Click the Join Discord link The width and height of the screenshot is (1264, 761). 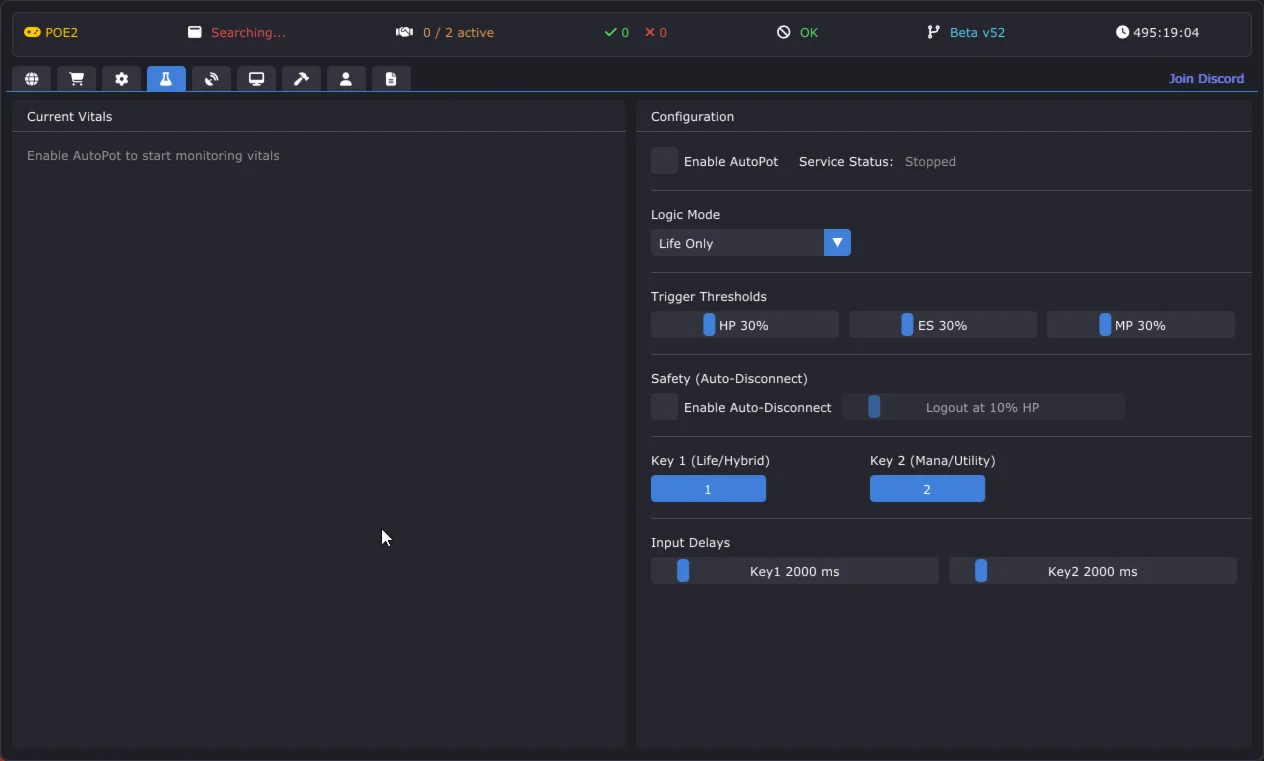pos(1206,78)
